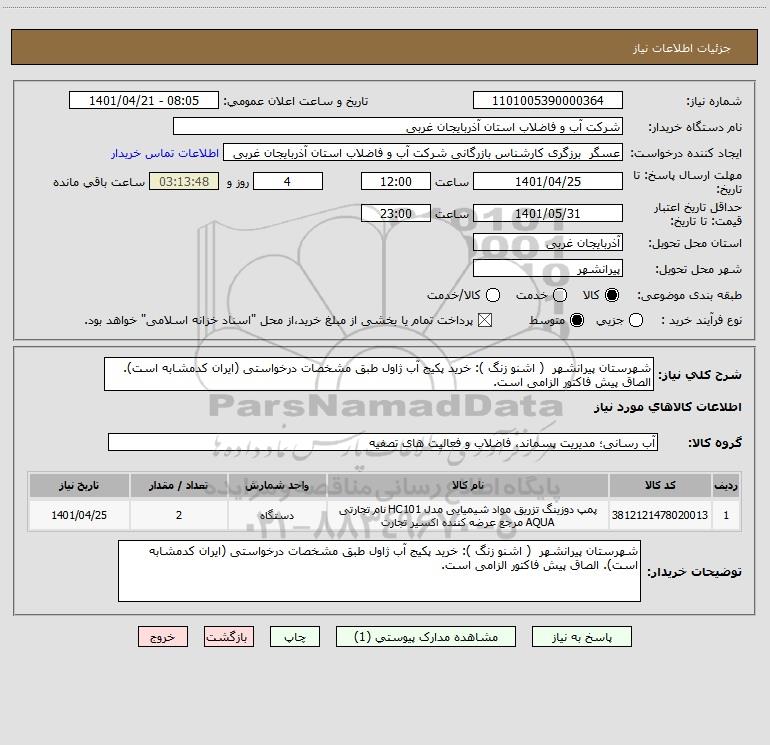The width and height of the screenshot is (770, 745).
Task: Click the unit cell دستگاه
Action: tap(277, 515)
